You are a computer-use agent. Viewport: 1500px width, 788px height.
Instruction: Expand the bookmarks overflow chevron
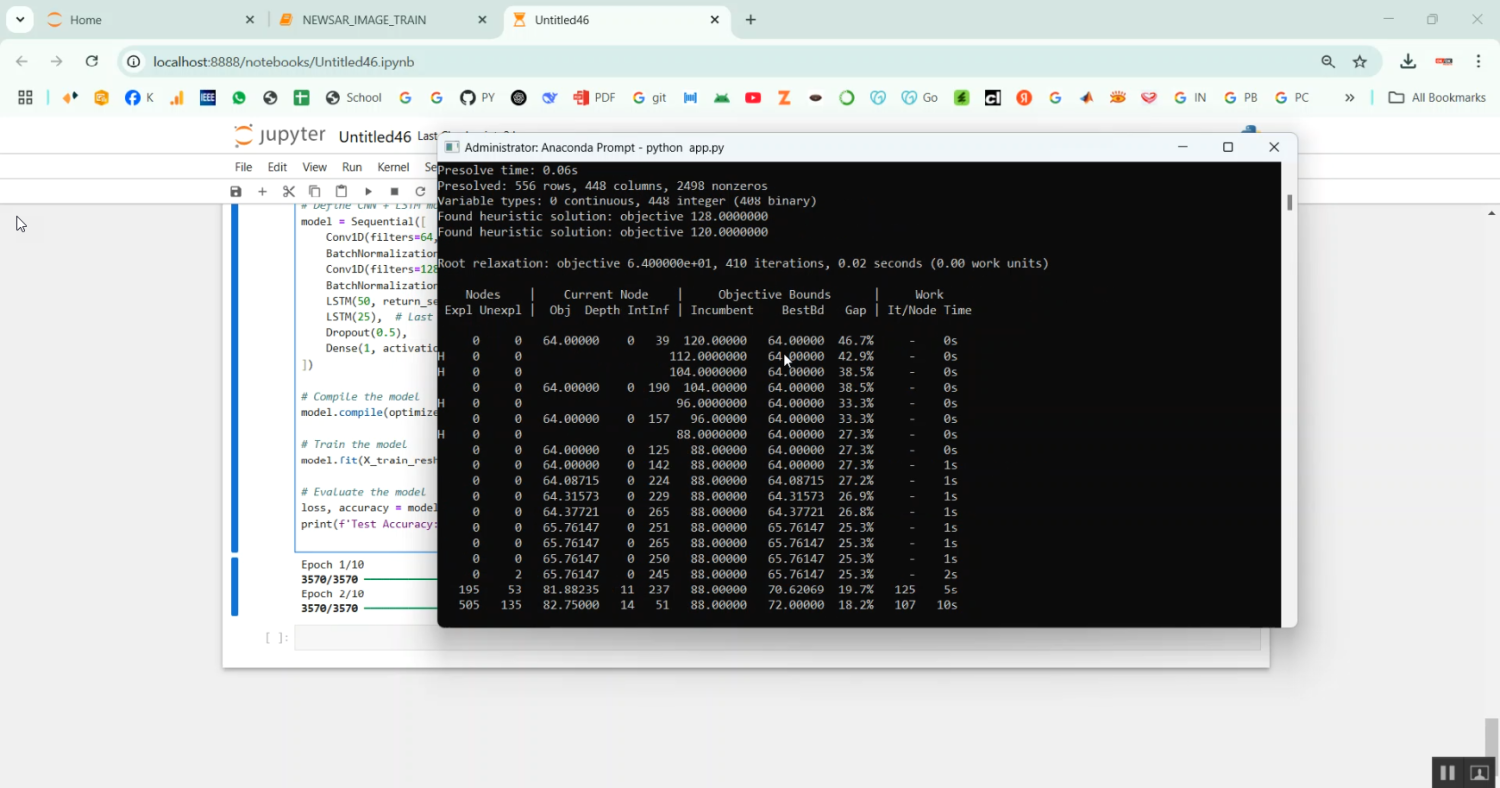1350,97
